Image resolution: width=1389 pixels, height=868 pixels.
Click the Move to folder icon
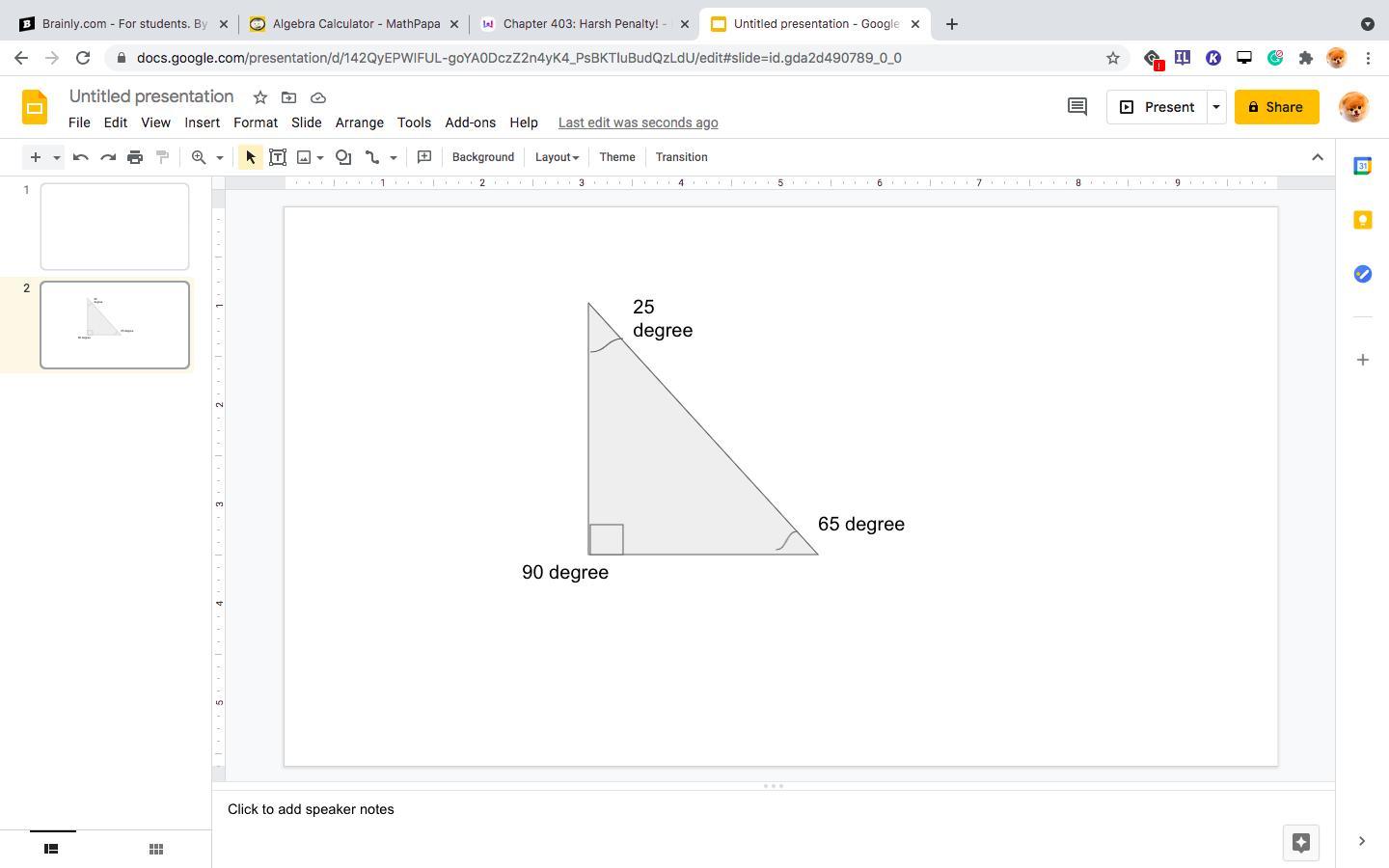pyautogui.click(x=288, y=96)
